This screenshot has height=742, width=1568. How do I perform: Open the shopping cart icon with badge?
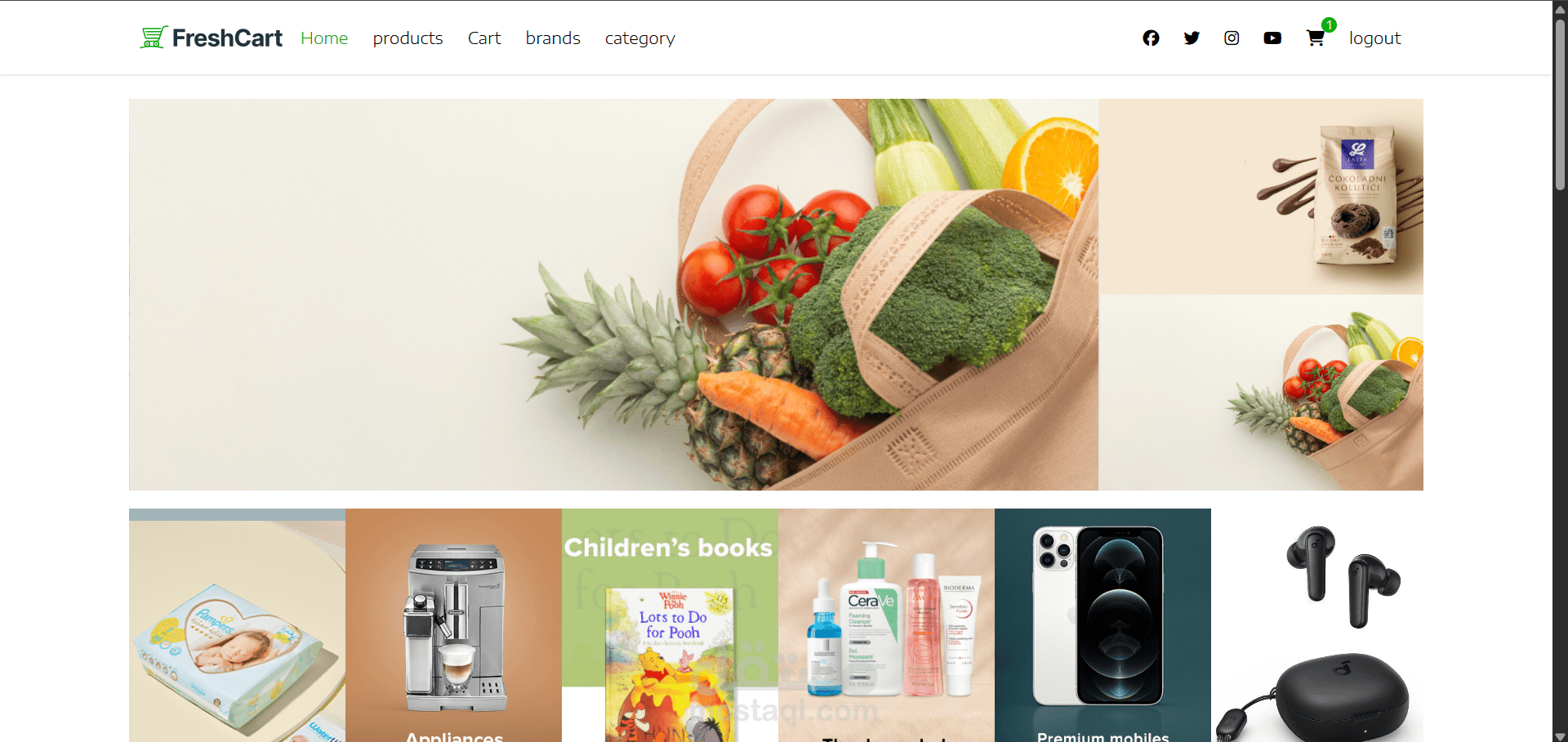[1317, 36]
